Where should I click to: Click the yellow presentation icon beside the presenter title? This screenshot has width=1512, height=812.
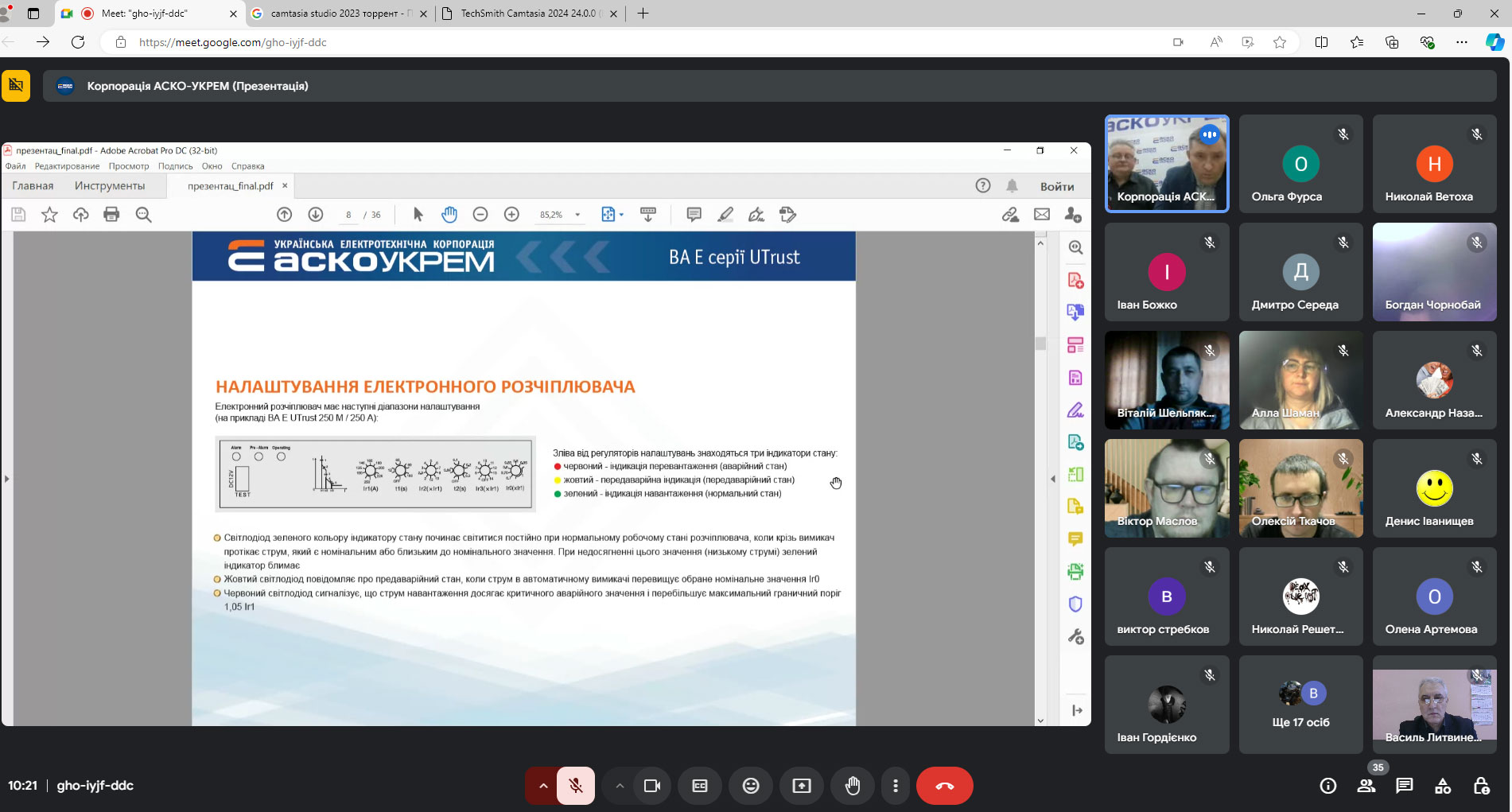(16, 86)
